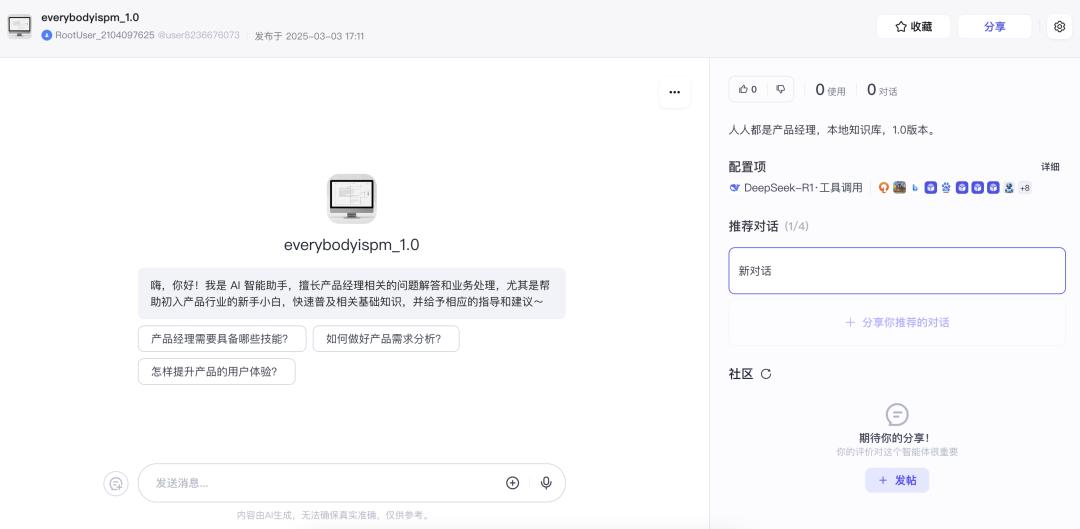This screenshot has height=529, width=1080.
Task: Click the speech bubble community placeholder icon
Action: [897, 415]
